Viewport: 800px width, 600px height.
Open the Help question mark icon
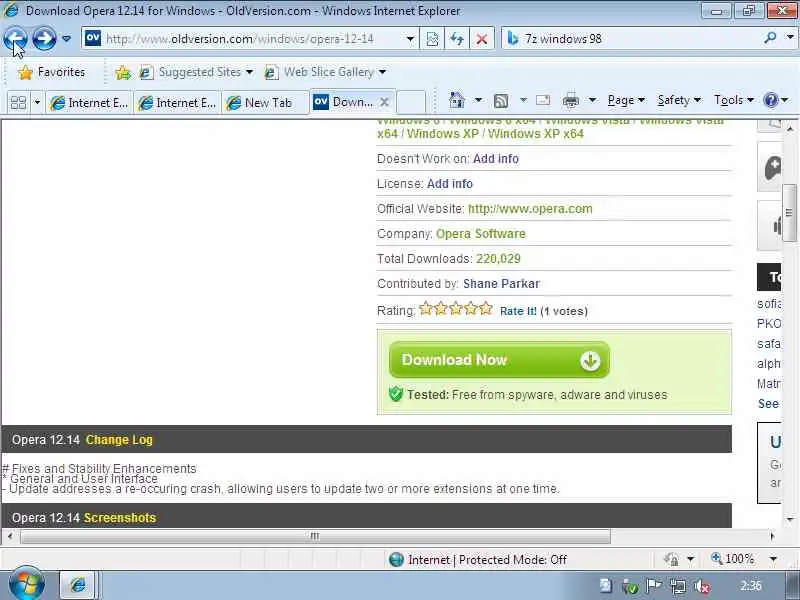tap(770, 100)
